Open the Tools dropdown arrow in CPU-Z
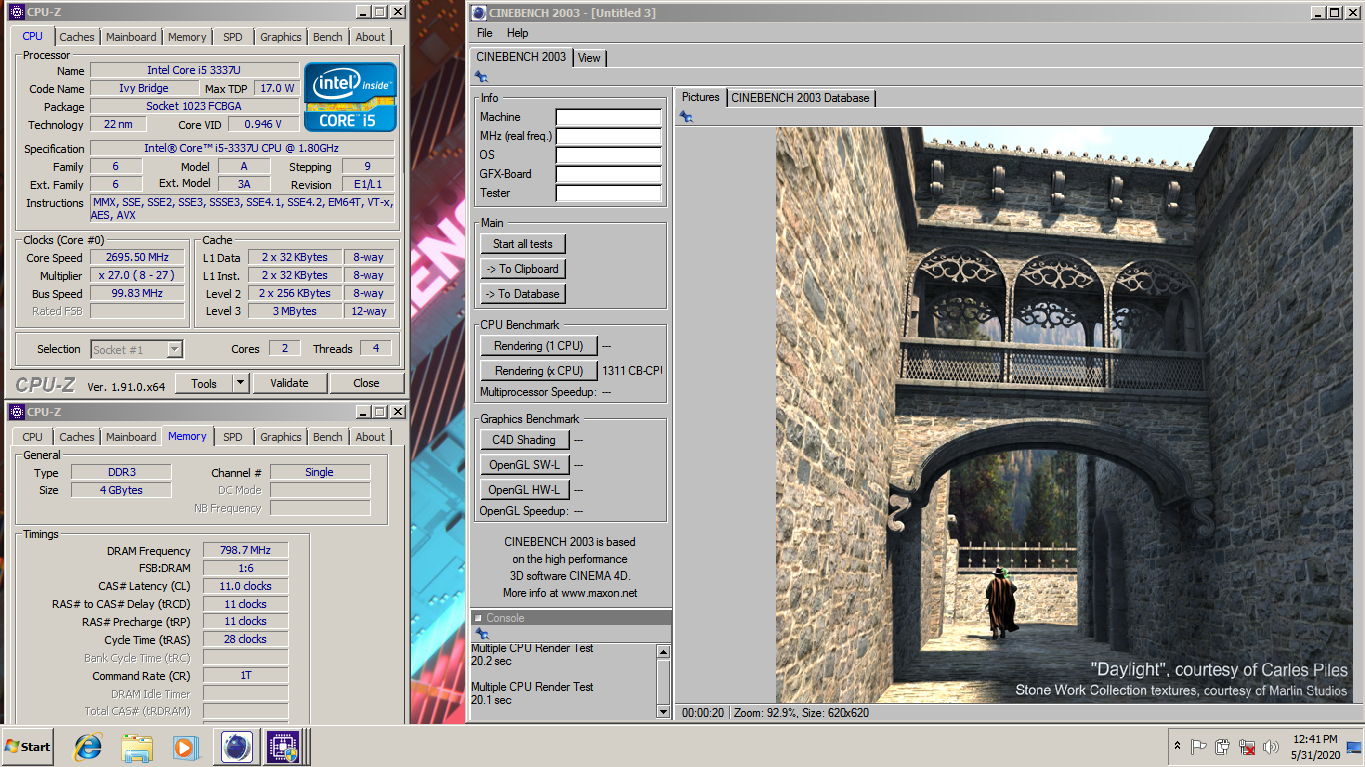1365x767 pixels. tap(240, 383)
